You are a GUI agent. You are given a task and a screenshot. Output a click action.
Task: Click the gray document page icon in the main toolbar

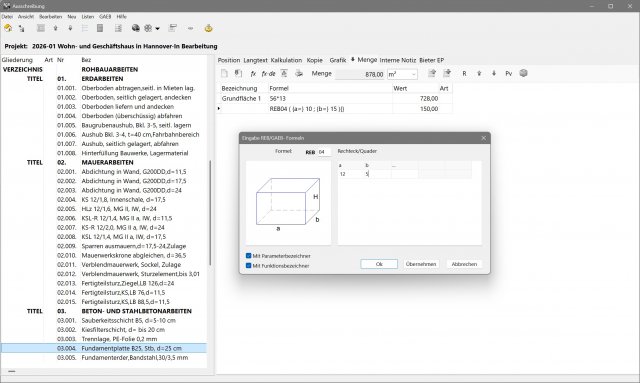pos(100,28)
